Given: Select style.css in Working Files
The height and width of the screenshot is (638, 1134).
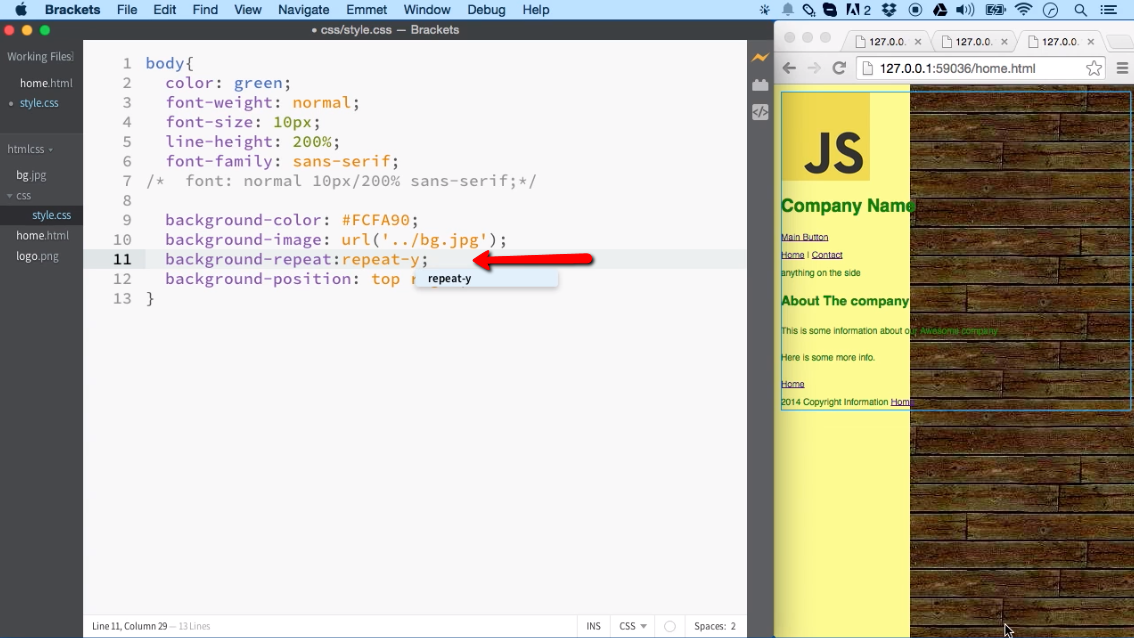Looking at the screenshot, I should tap(39, 103).
